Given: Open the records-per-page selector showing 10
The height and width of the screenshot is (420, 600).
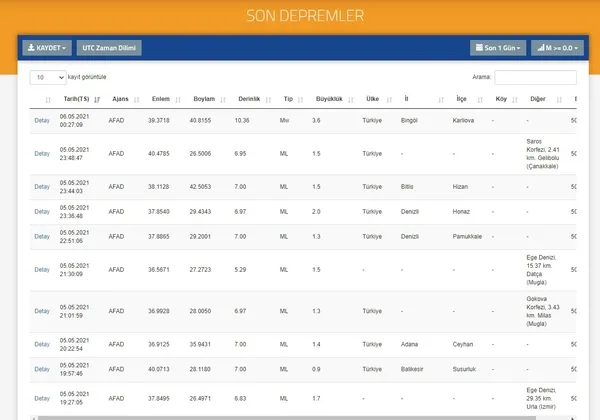Looking at the screenshot, I should (x=47, y=77).
